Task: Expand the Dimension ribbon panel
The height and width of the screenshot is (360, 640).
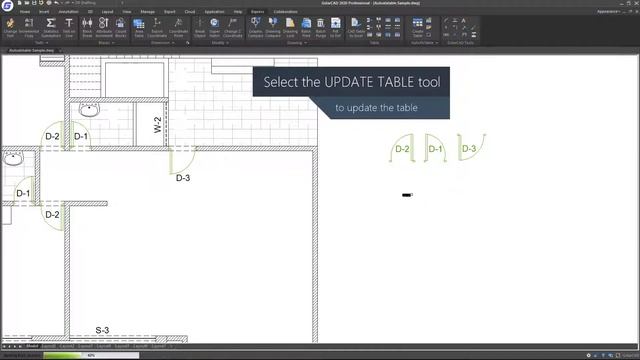Action: (162, 42)
